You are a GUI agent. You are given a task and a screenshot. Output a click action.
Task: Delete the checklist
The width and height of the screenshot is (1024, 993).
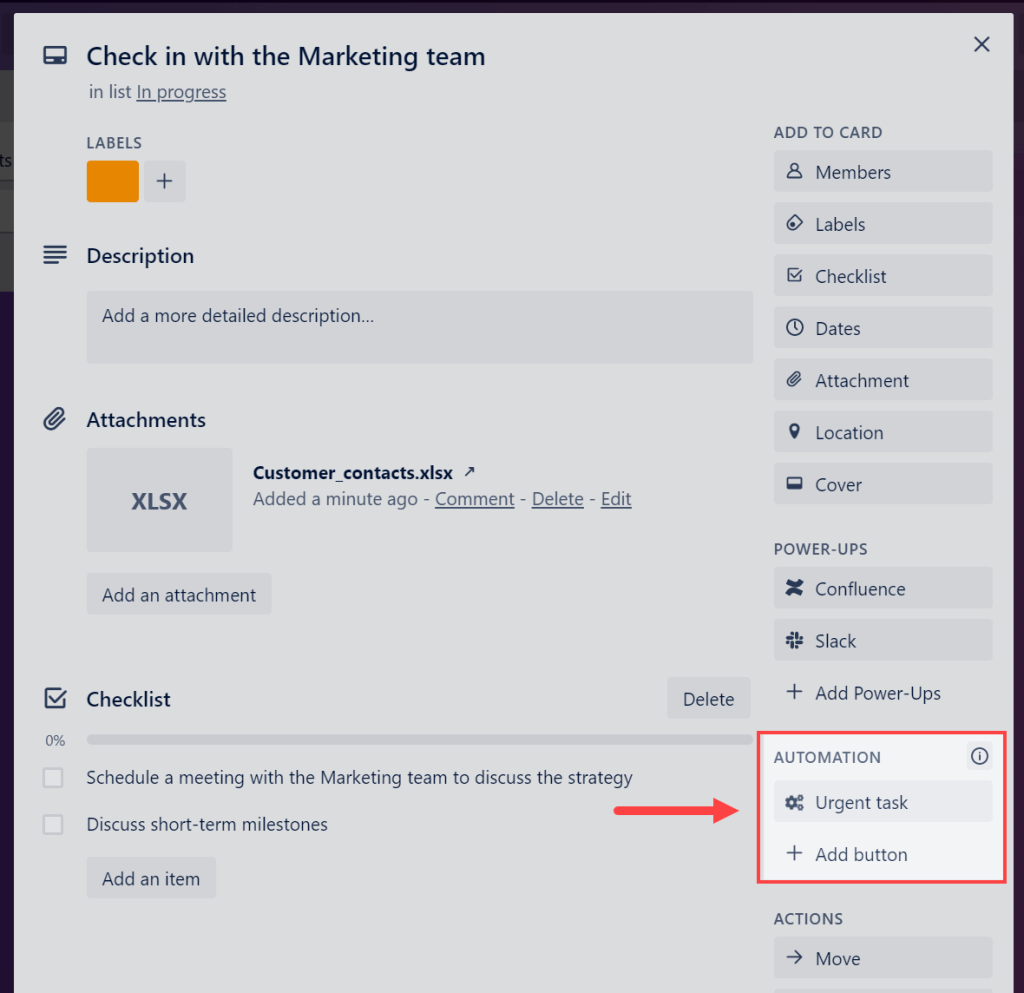pyautogui.click(x=708, y=698)
